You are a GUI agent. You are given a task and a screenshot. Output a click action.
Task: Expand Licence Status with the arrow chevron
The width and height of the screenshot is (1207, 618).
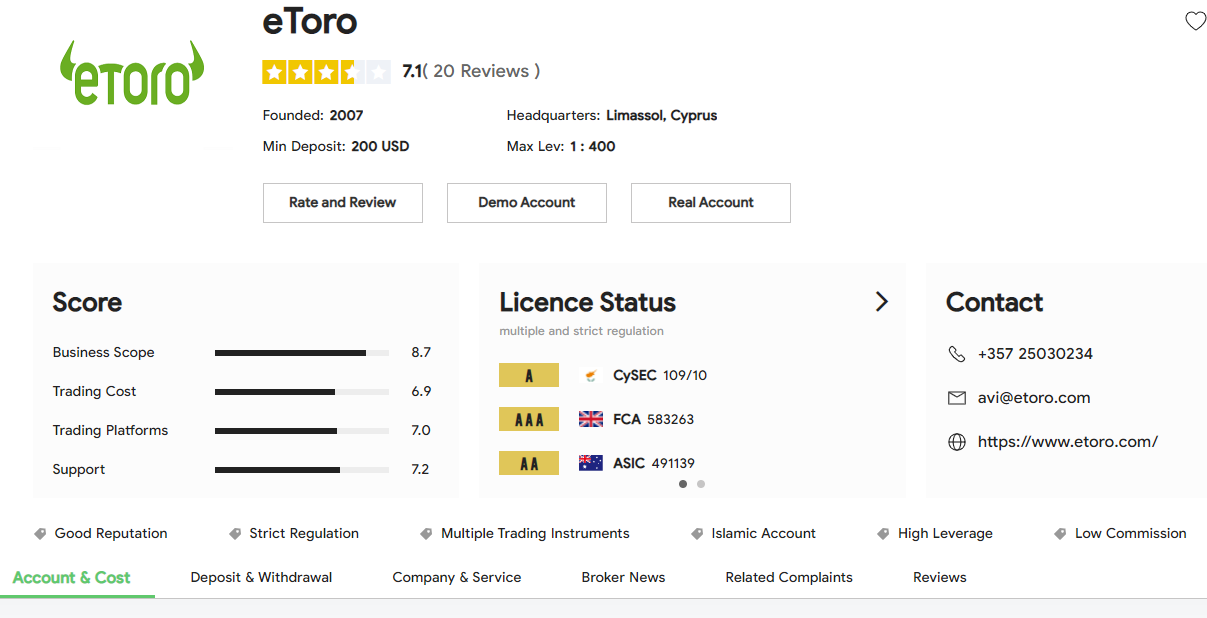[881, 302]
